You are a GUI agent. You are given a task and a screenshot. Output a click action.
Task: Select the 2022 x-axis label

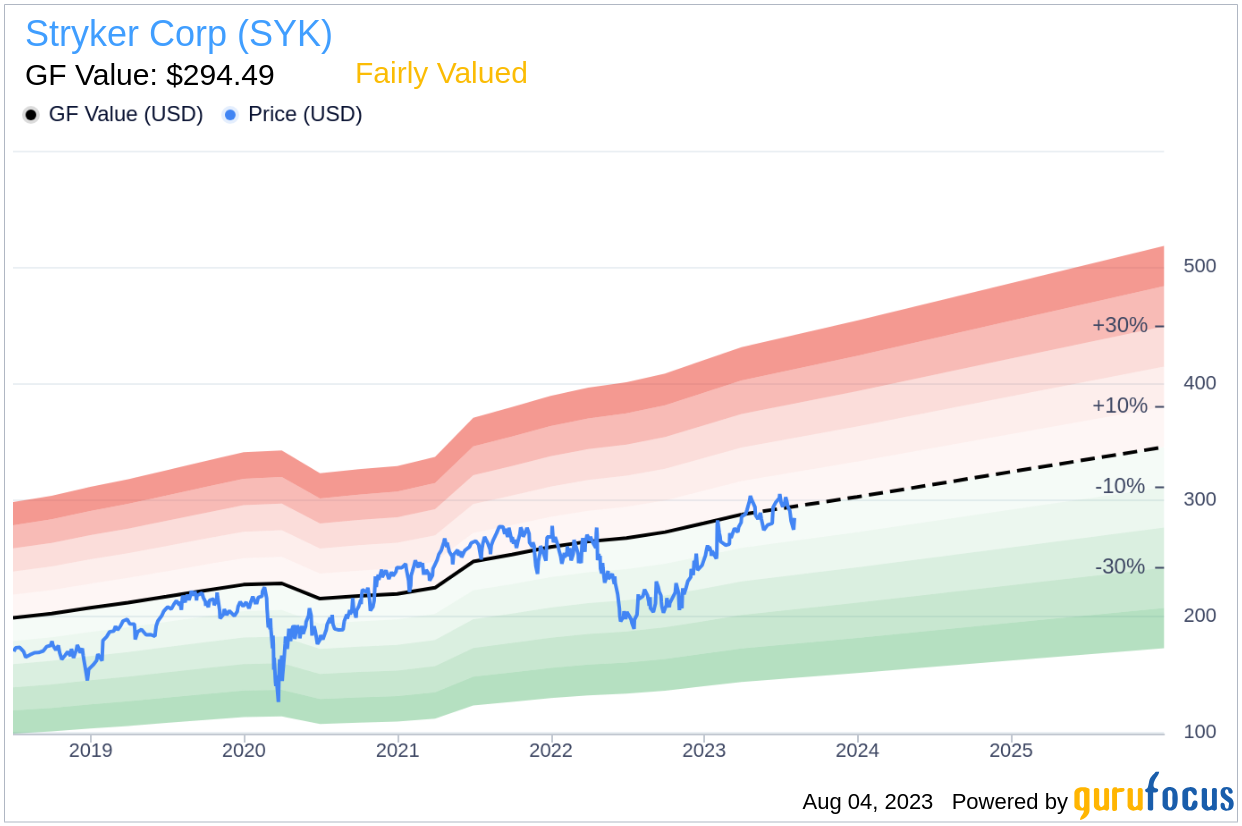coord(551,750)
